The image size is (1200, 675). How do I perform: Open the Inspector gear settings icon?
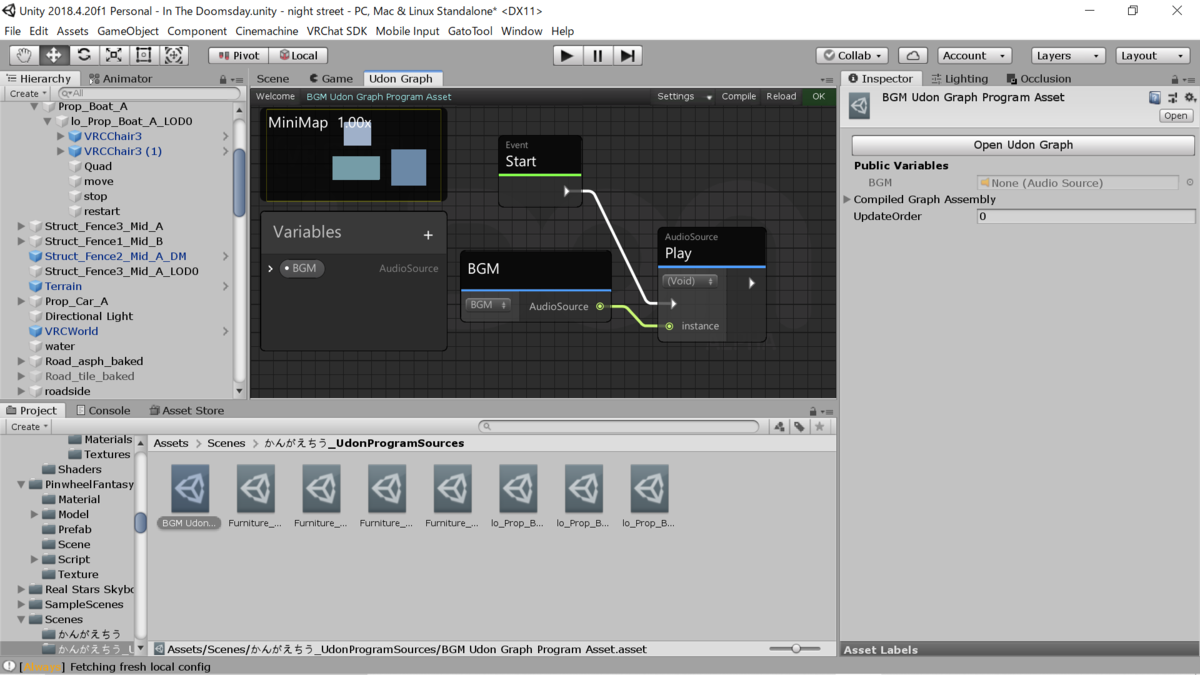1189,98
